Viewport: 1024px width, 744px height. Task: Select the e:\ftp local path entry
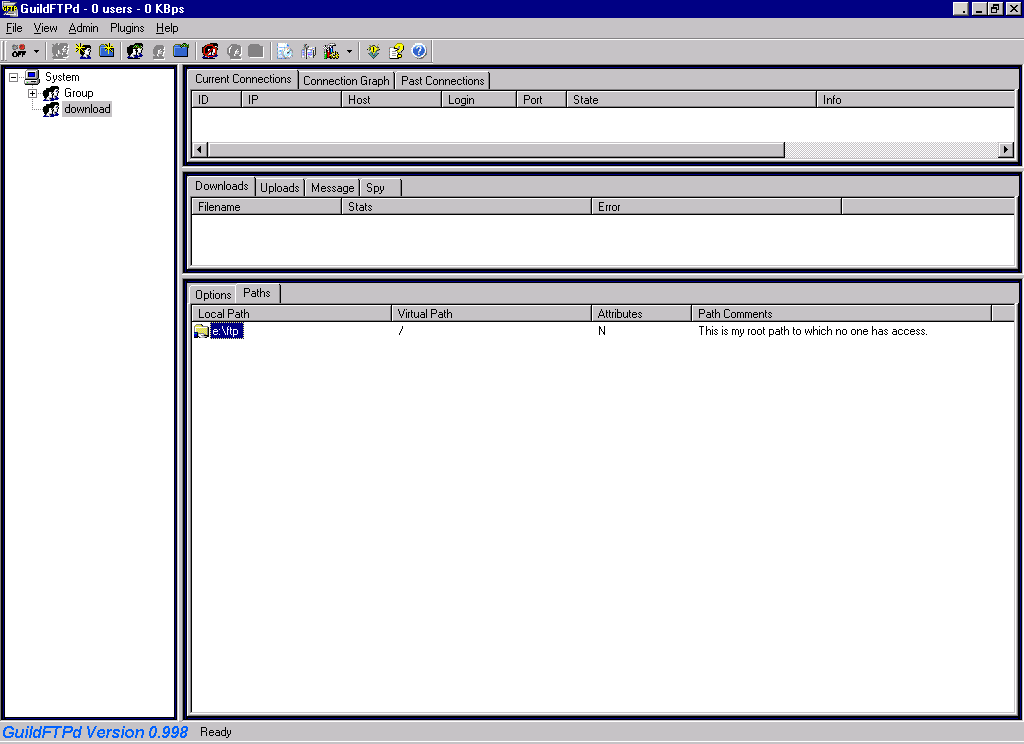point(227,331)
